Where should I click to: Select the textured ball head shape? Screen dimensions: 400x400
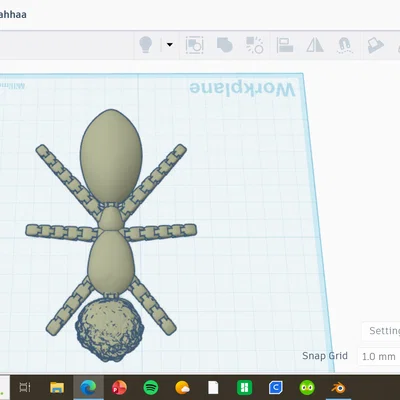coord(110,330)
